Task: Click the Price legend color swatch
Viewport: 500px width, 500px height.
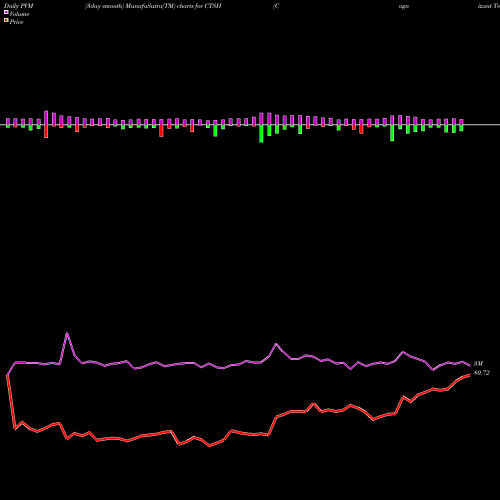Action: pos(6,20)
